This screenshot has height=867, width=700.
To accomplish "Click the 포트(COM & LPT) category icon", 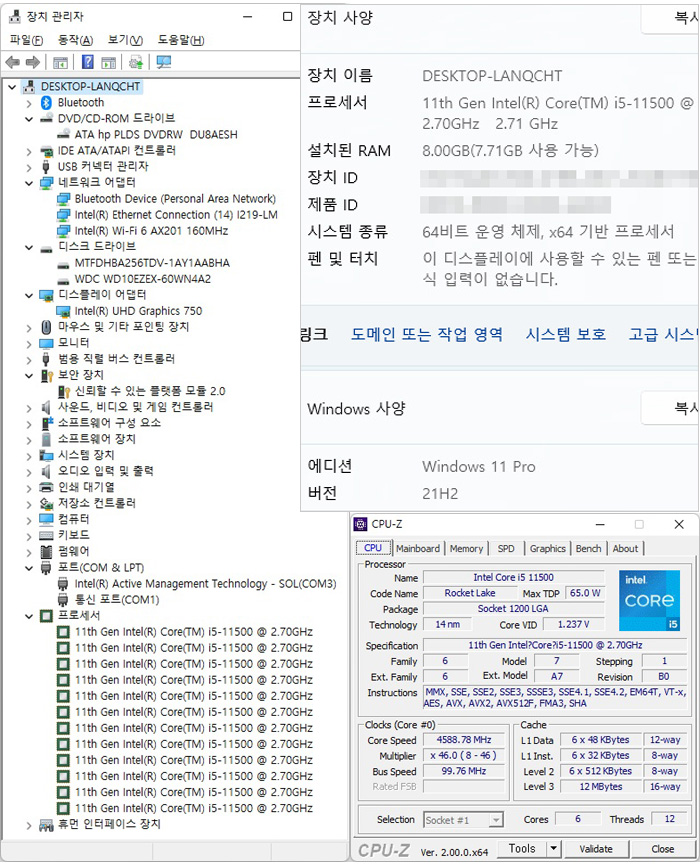I will click(46, 568).
